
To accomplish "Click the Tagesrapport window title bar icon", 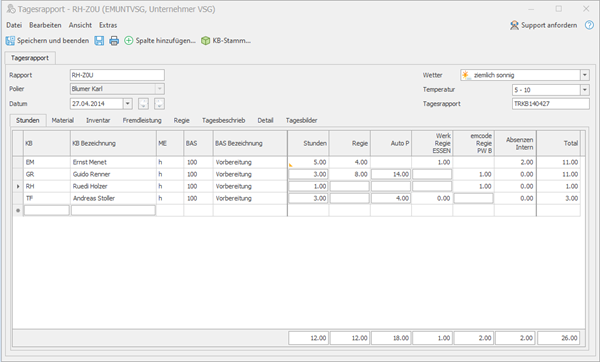I will pyautogui.click(x=11, y=9).
